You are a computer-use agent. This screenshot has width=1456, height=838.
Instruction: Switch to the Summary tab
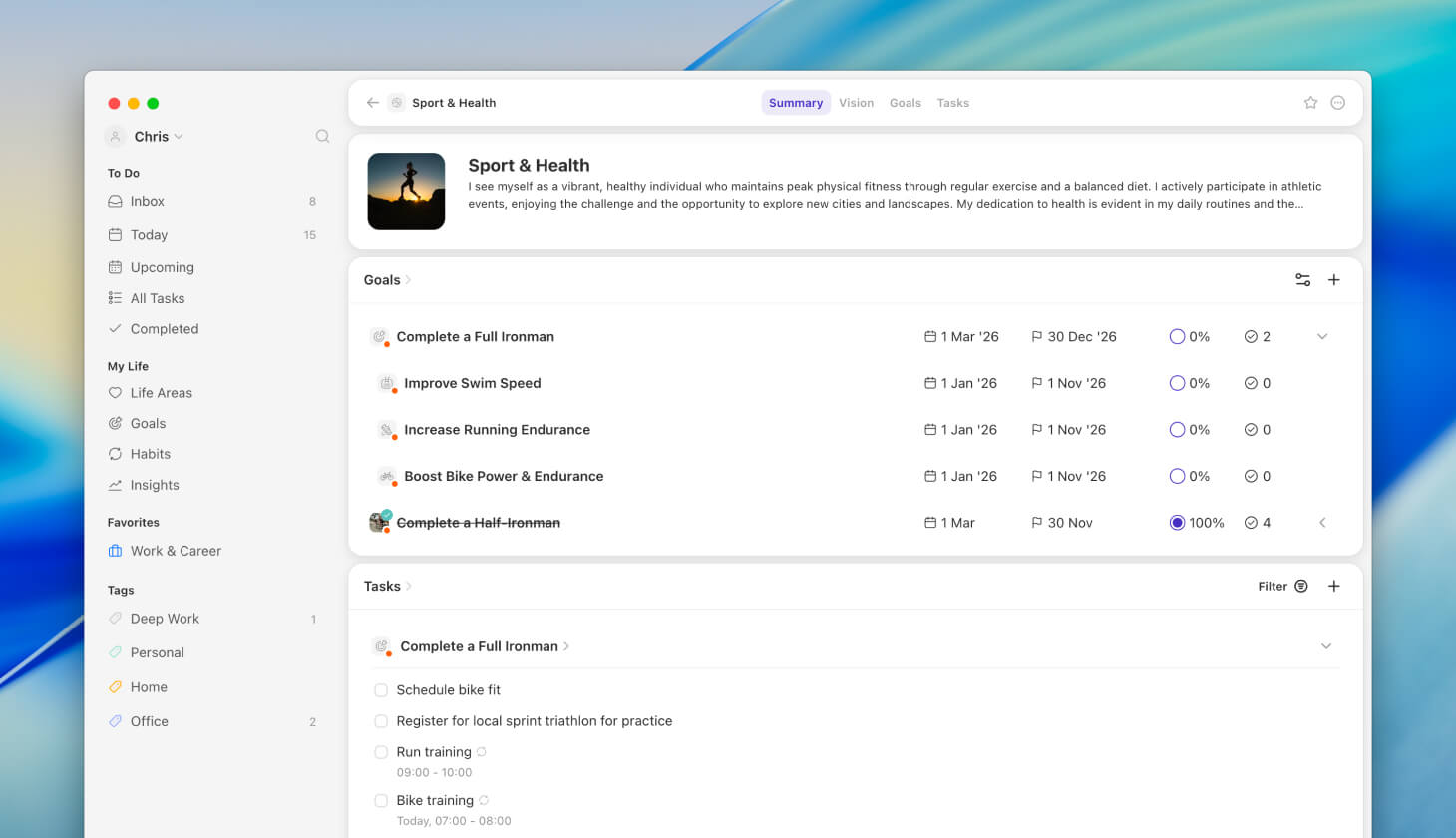796,103
